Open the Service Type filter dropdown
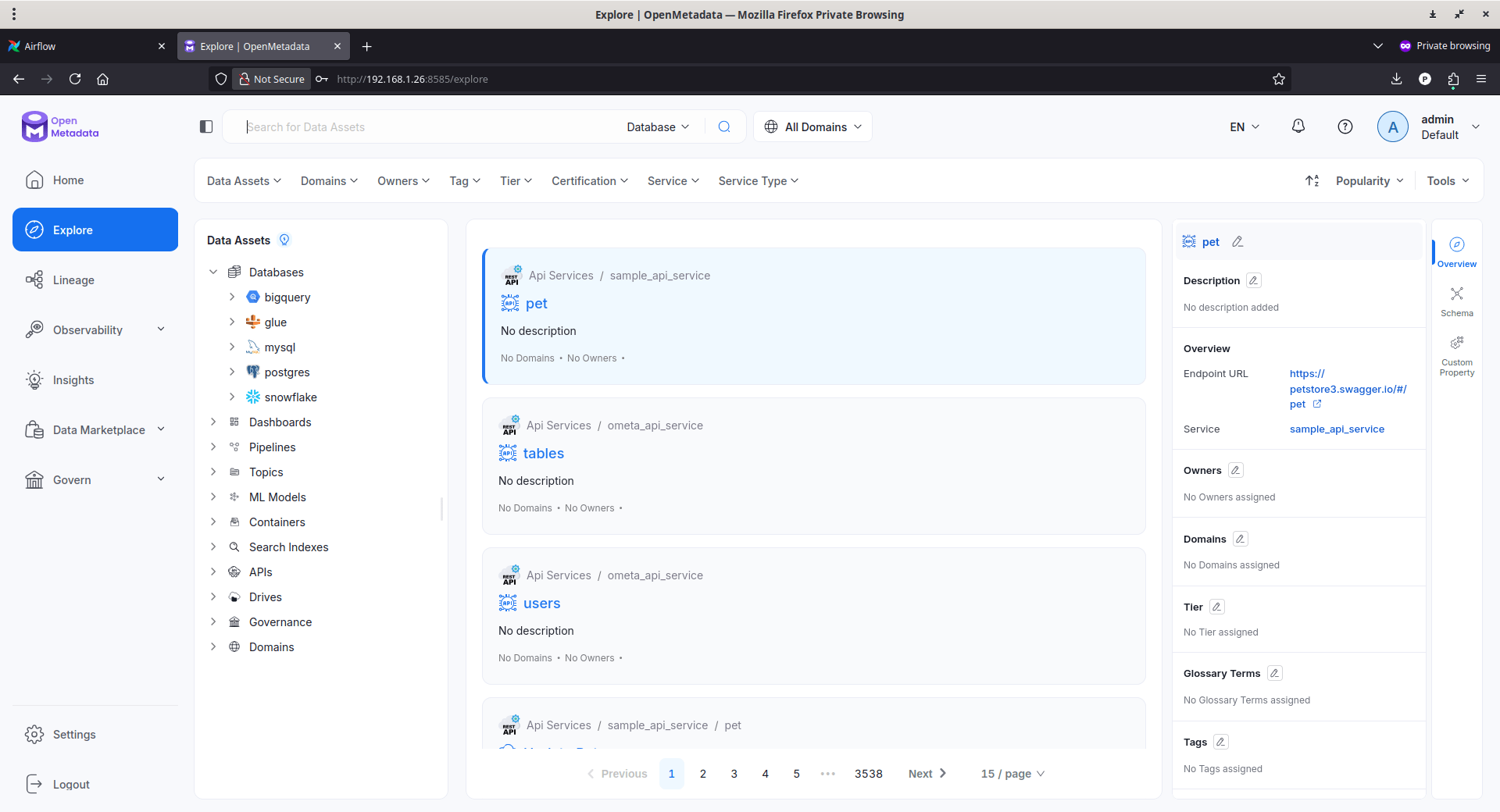The image size is (1500, 812). (x=758, y=181)
